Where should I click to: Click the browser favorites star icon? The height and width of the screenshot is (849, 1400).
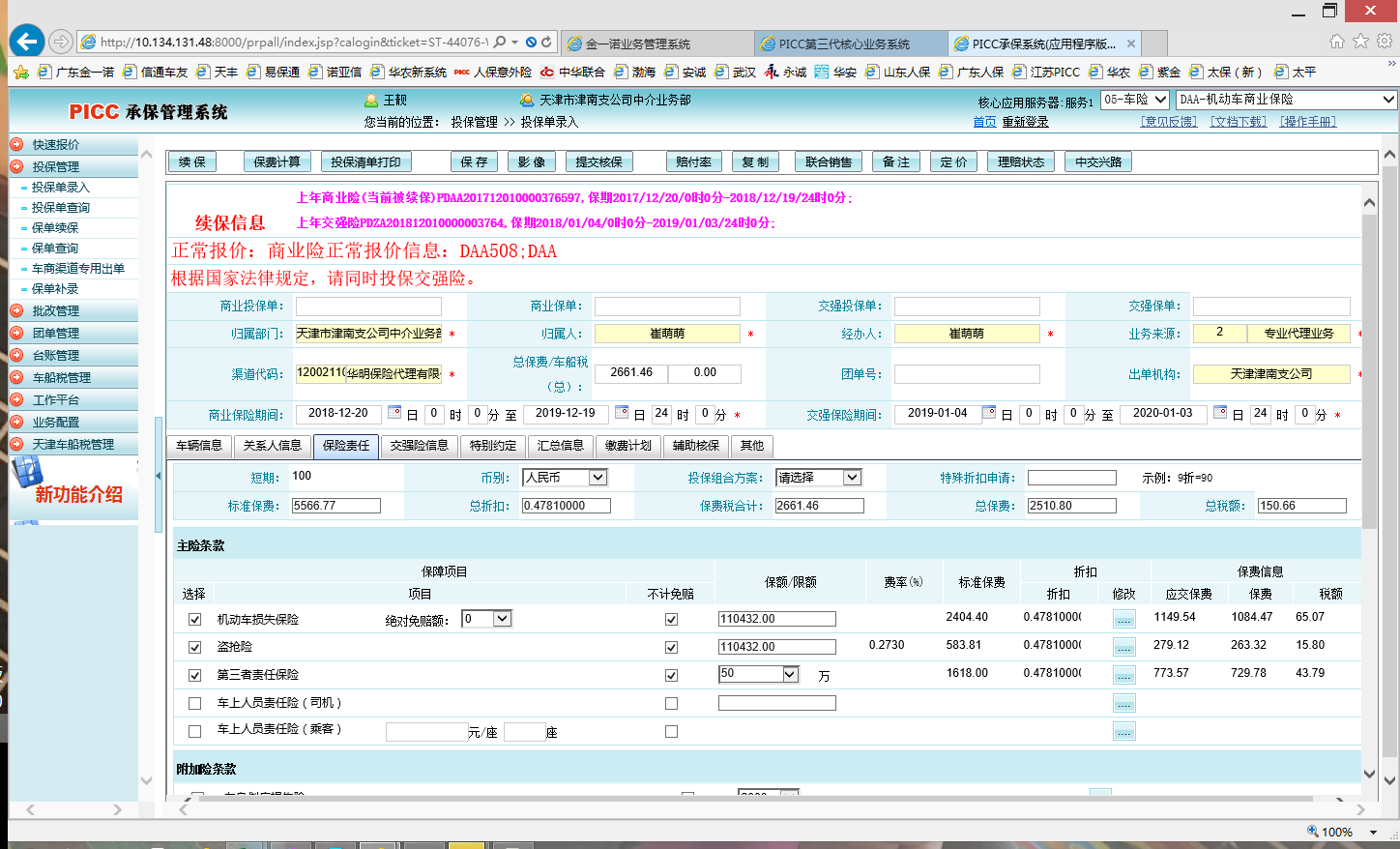pyautogui.click(x=1360, y=41)
